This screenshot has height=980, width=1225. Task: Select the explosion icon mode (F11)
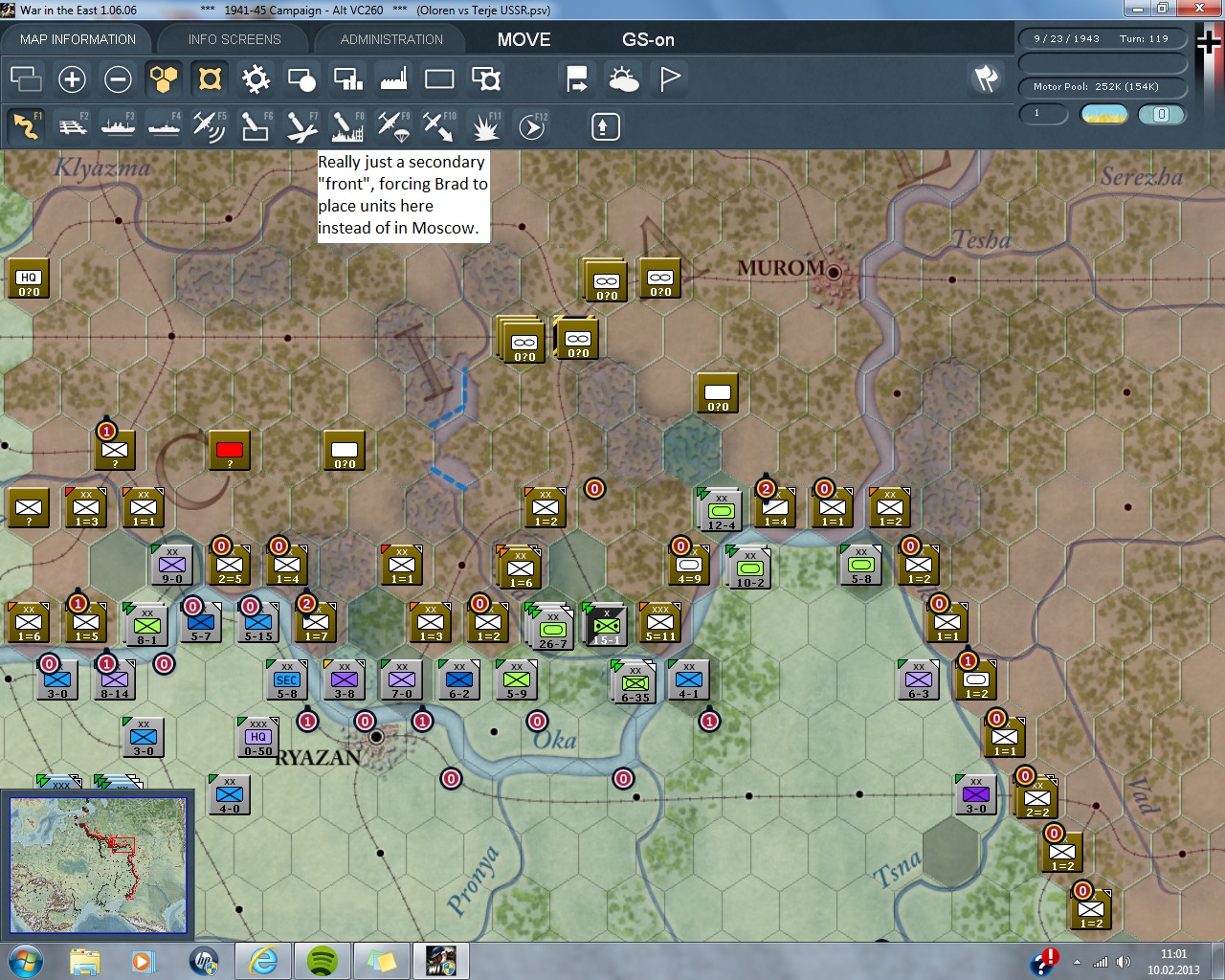(485, 126)
